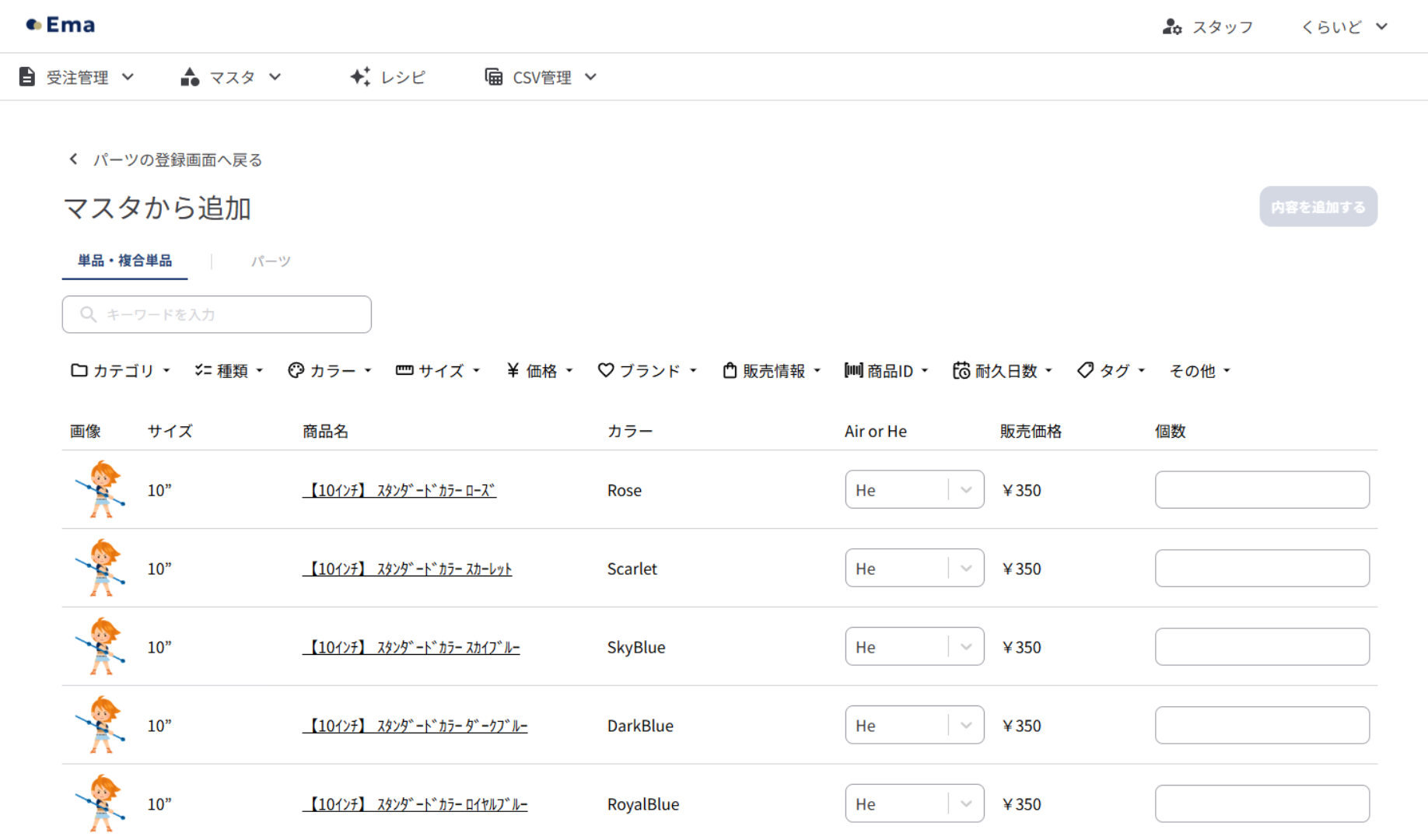Click the 内容を追加する button
The height and width of the screenshot is (840, 1428).
[1318, 207]
